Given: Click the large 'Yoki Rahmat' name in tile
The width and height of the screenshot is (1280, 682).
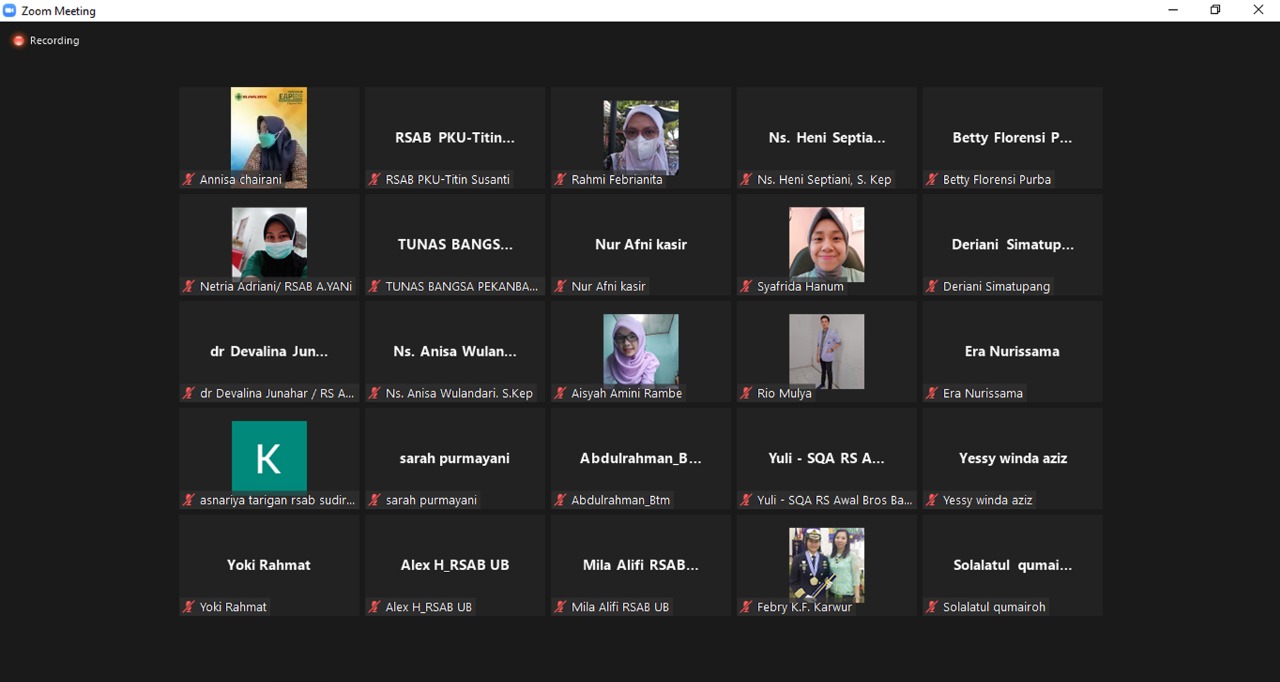Looking at the screenshot, I should pyautogui.click(x=269, y=565).
